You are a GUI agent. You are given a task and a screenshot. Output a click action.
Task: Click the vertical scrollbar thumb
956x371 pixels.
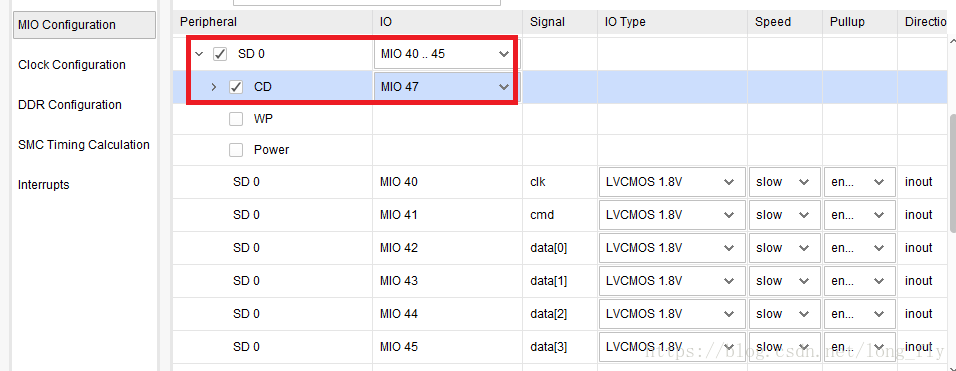tap(952, 174)
